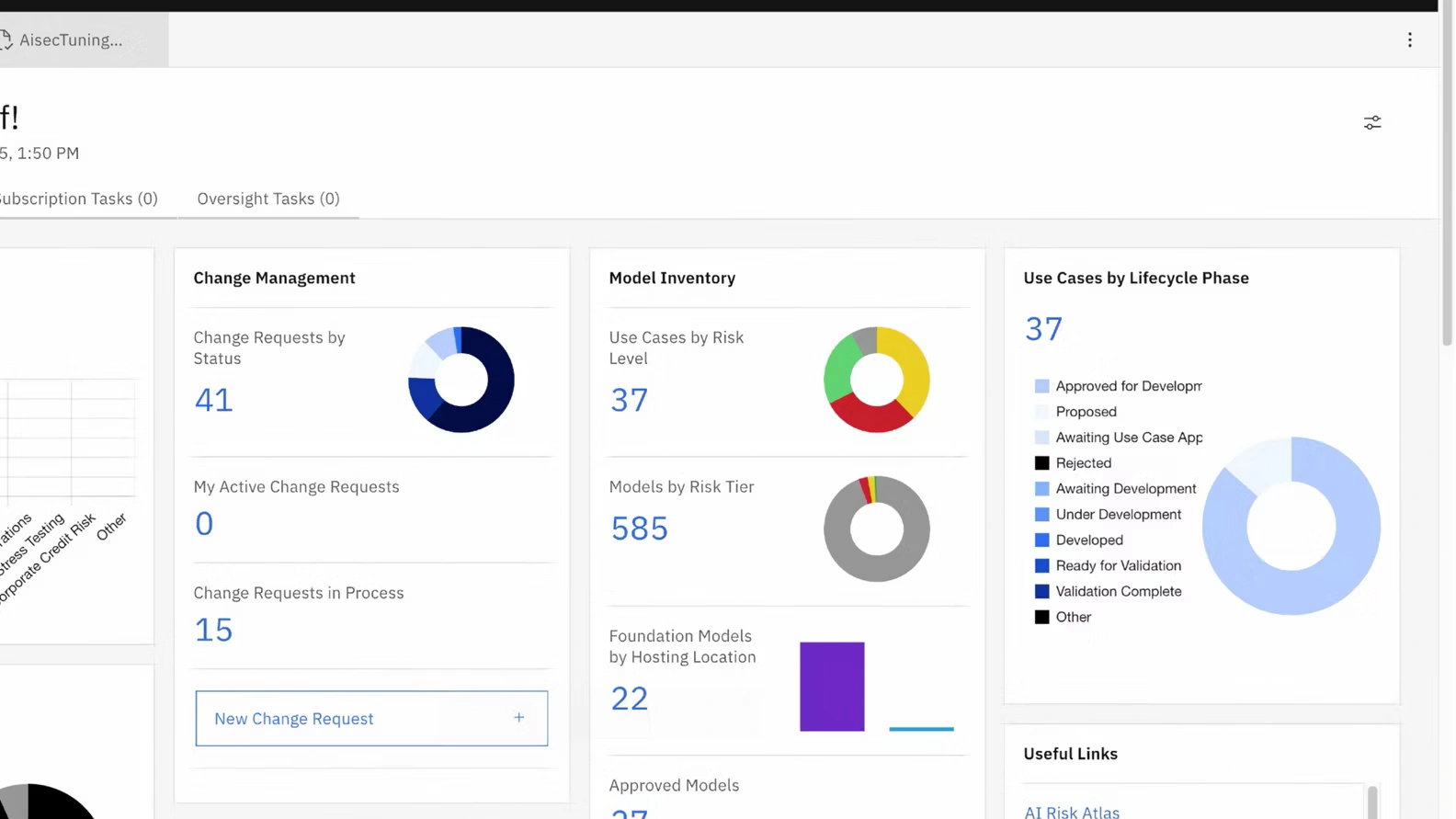The height and width of the screenshot is (819, 1456).
Task: Open the 41 change requests count
Action: point(213,400)
